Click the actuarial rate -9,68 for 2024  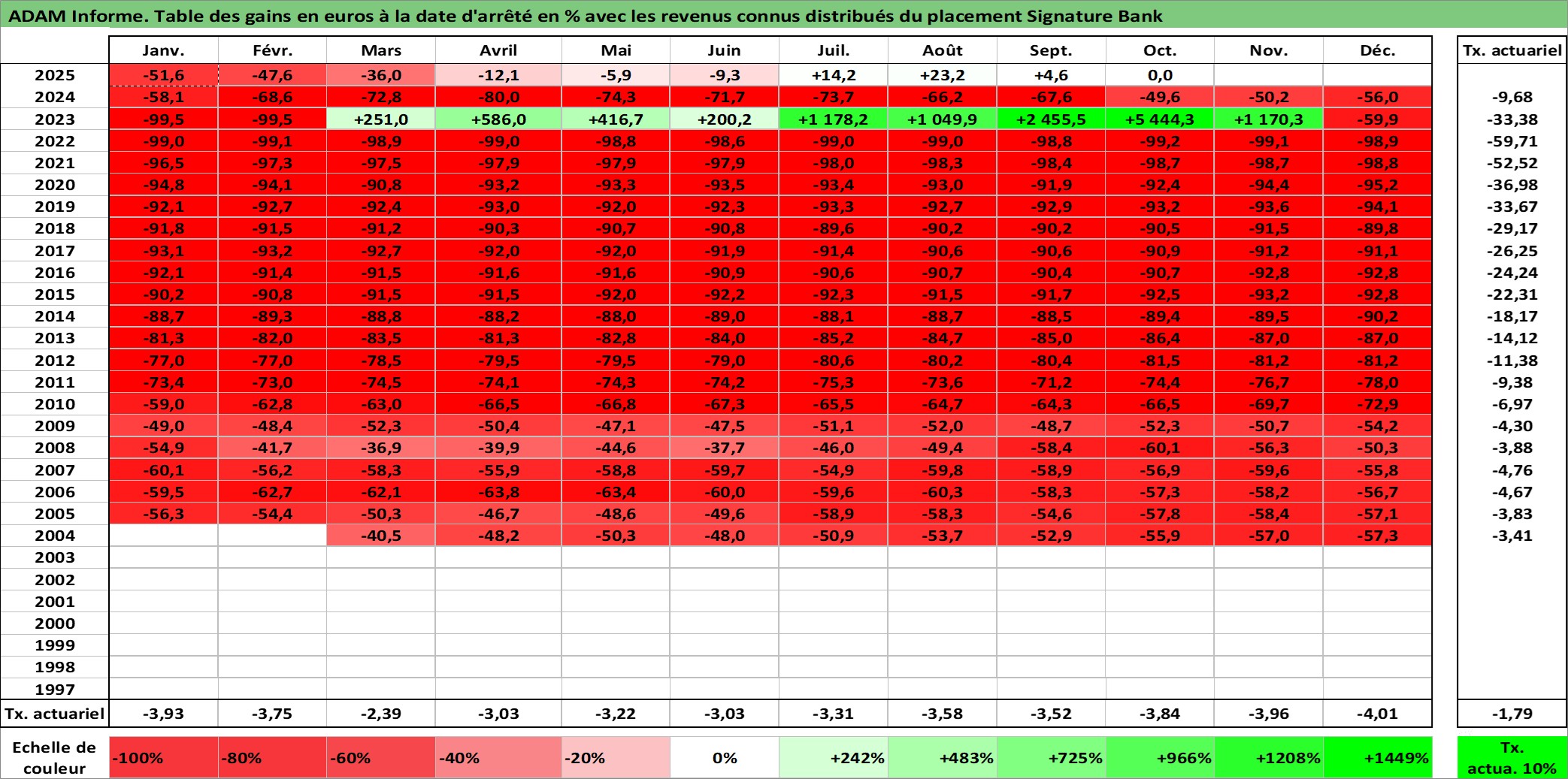click(1512, 97)
